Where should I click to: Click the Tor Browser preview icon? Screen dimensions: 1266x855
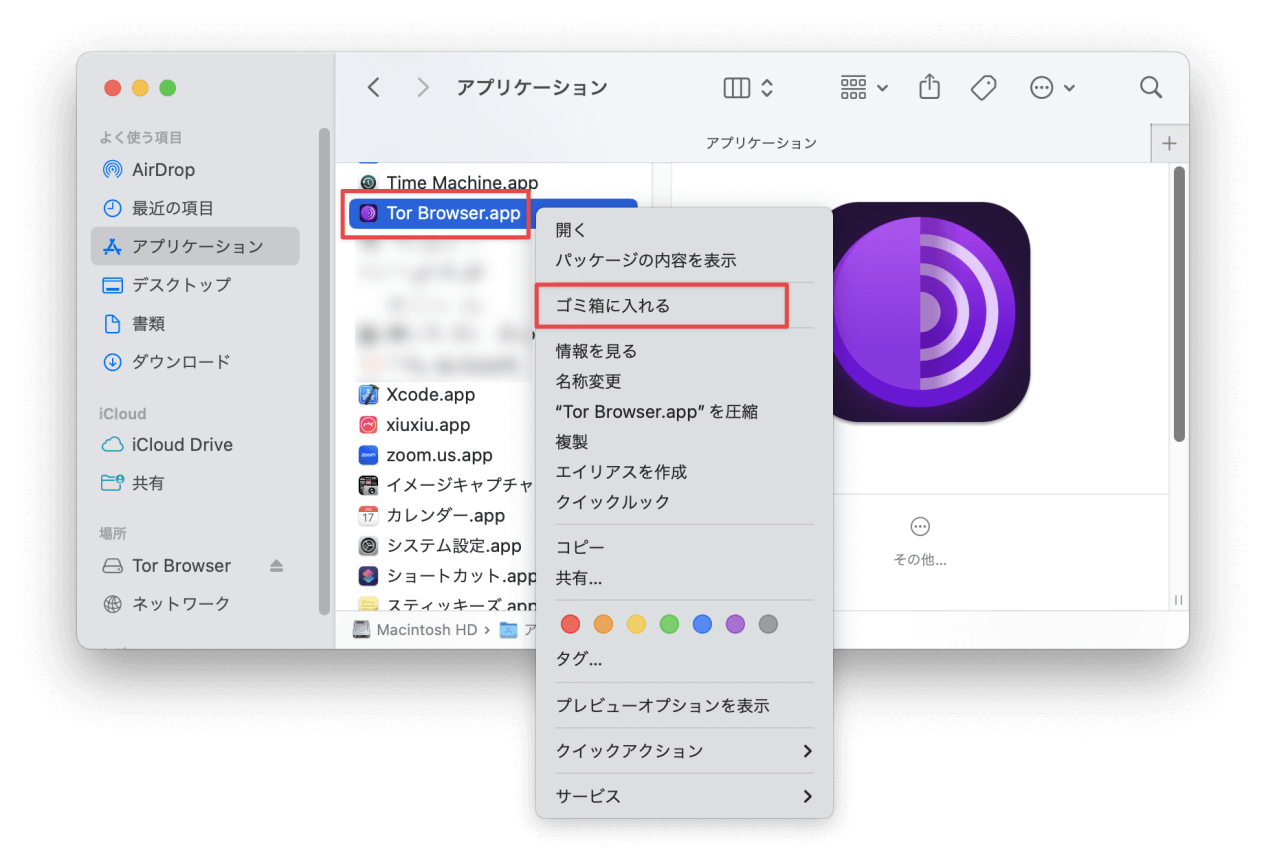click(929, 312)
